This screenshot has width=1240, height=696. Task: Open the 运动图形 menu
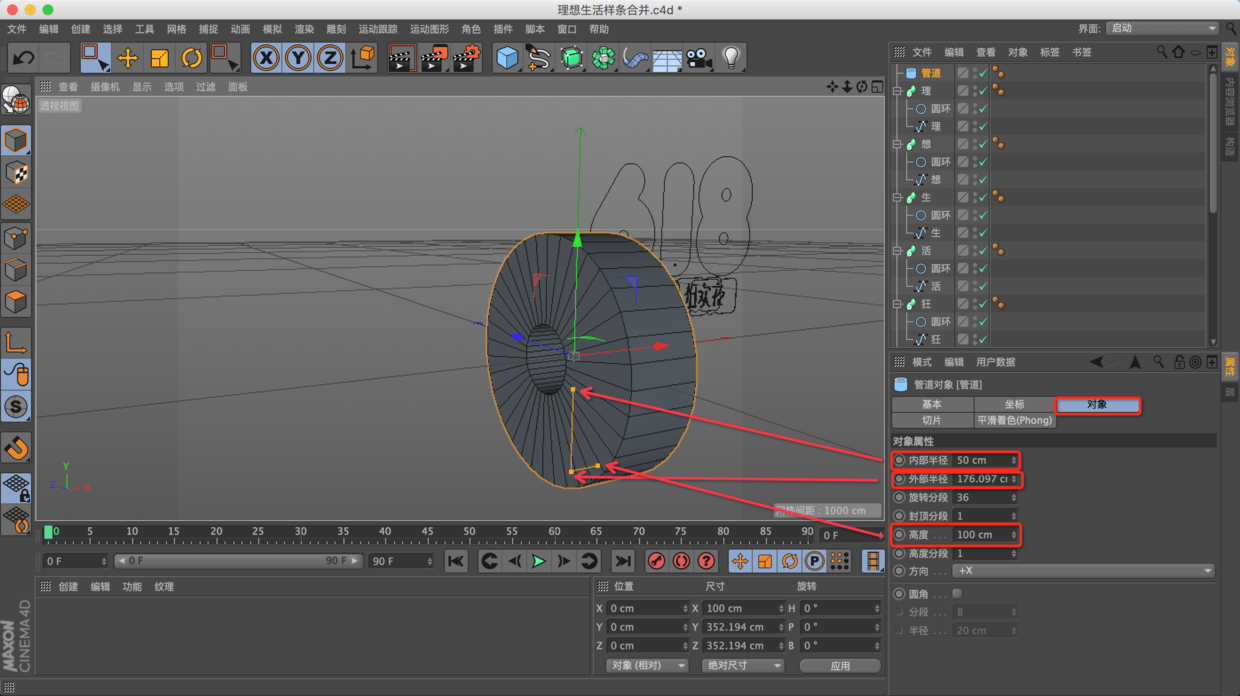point(429,30)
